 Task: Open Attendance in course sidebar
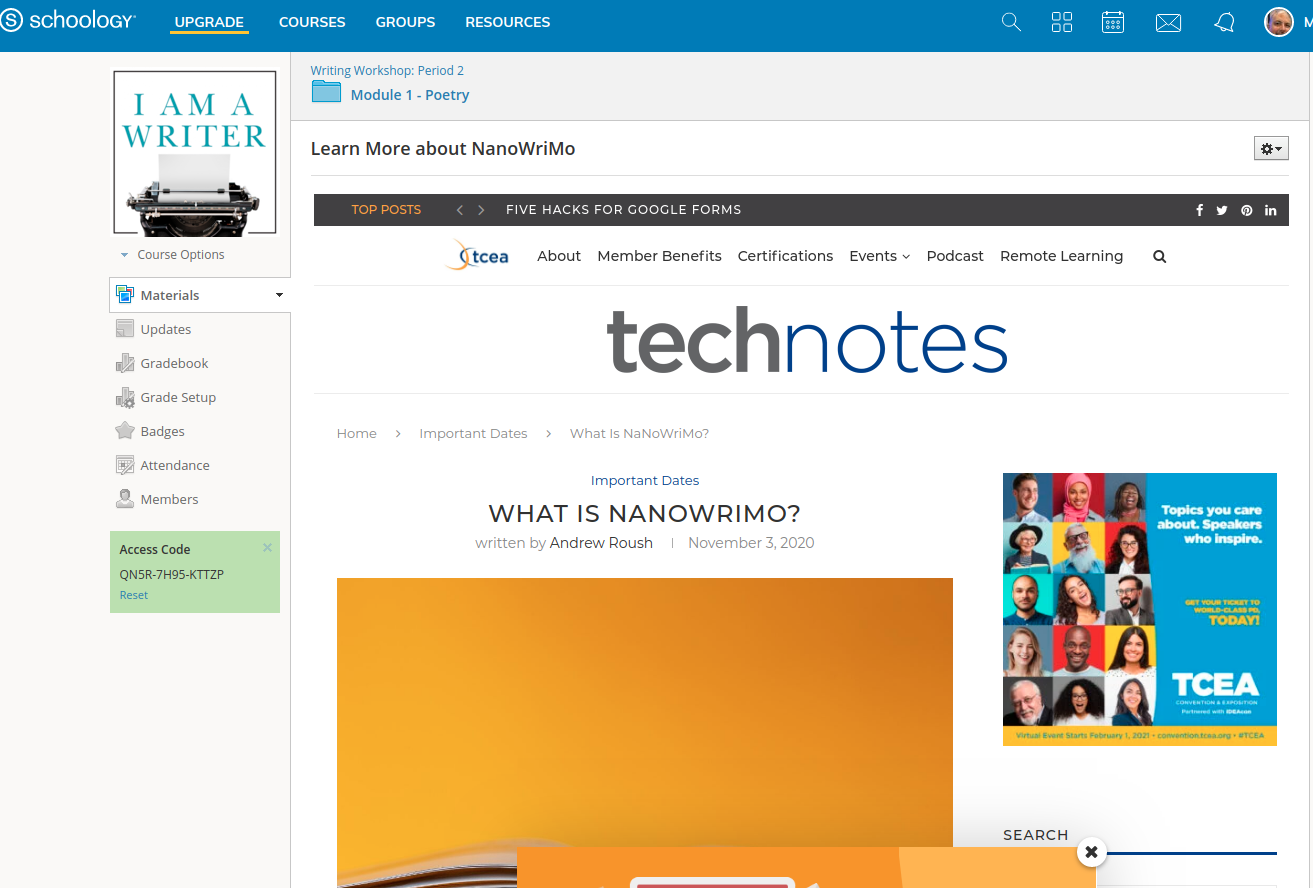[175, 465]
